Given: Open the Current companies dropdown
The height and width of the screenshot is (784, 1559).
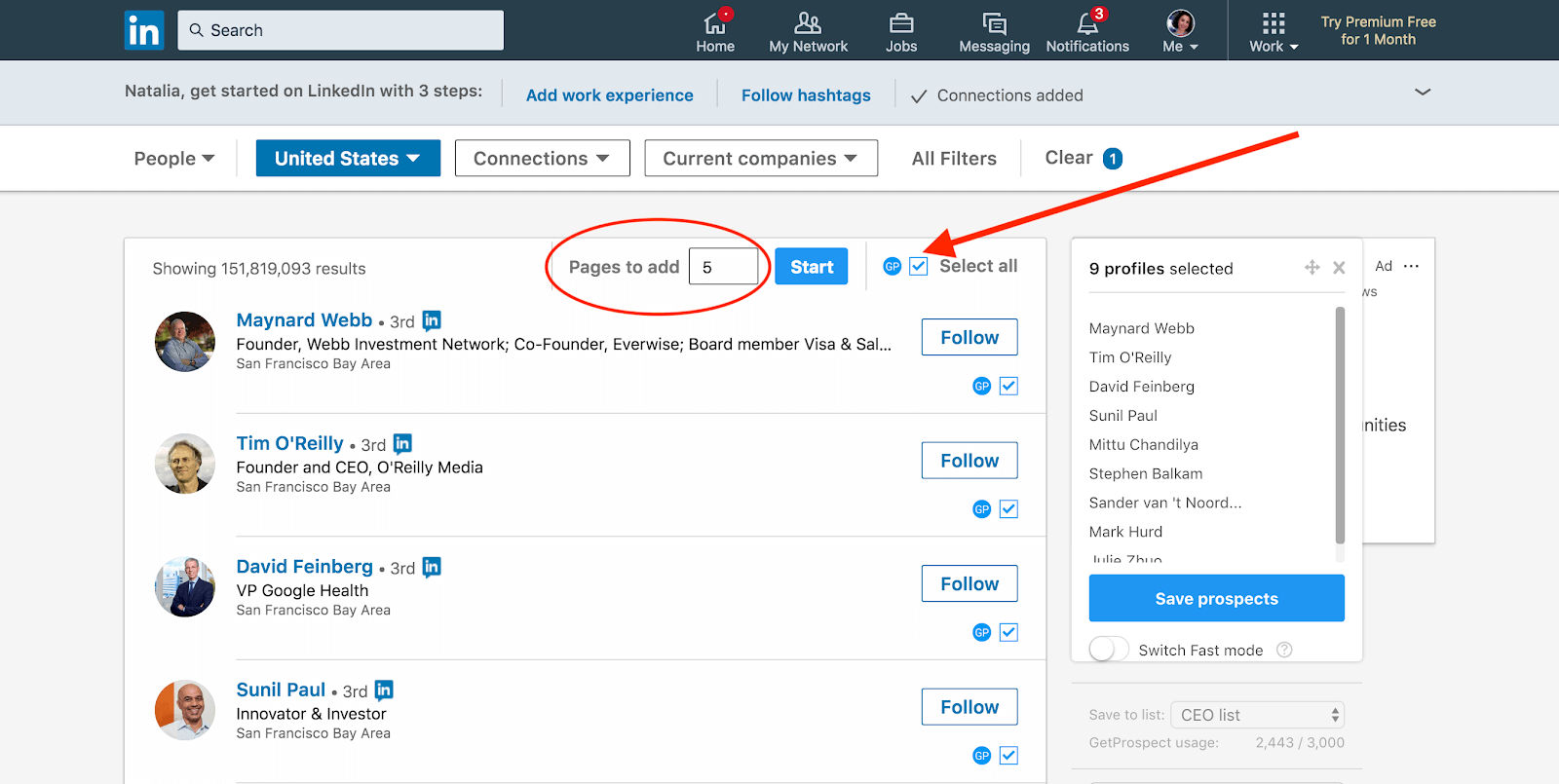Looking at the screenshot, I should pyautogui.click(x=761, y=158).
